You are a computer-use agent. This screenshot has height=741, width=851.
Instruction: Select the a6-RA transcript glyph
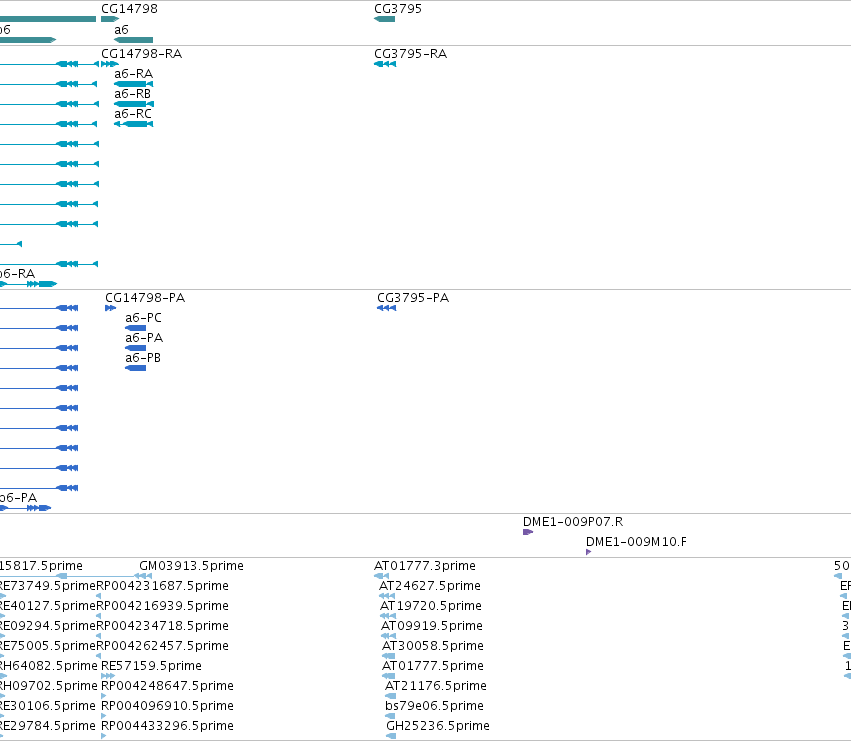click(134, 84)
